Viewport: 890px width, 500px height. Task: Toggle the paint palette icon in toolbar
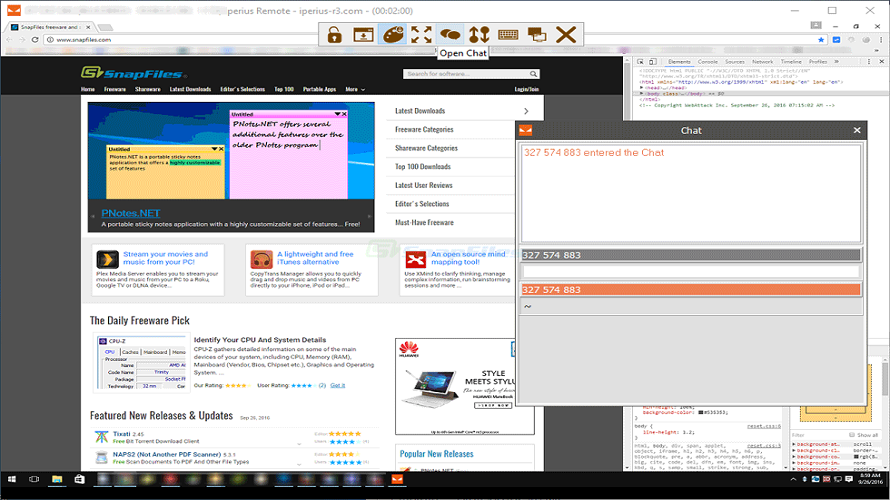point(393,35)
